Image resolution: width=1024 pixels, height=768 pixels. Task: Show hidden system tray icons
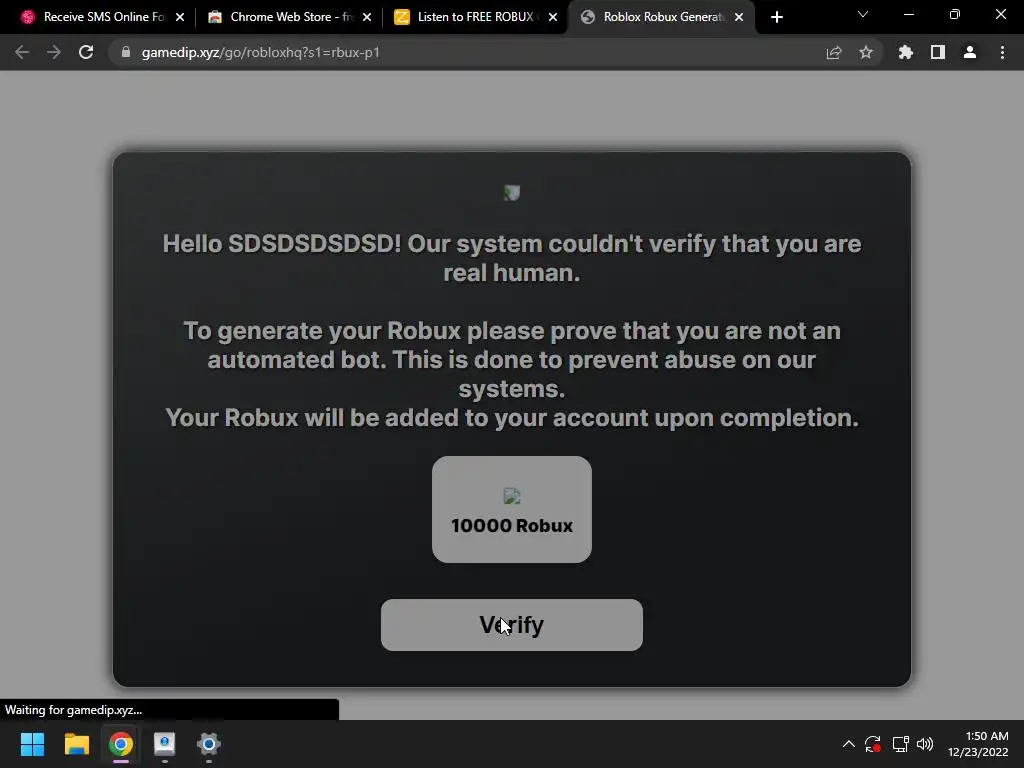(x=848, y=744)
